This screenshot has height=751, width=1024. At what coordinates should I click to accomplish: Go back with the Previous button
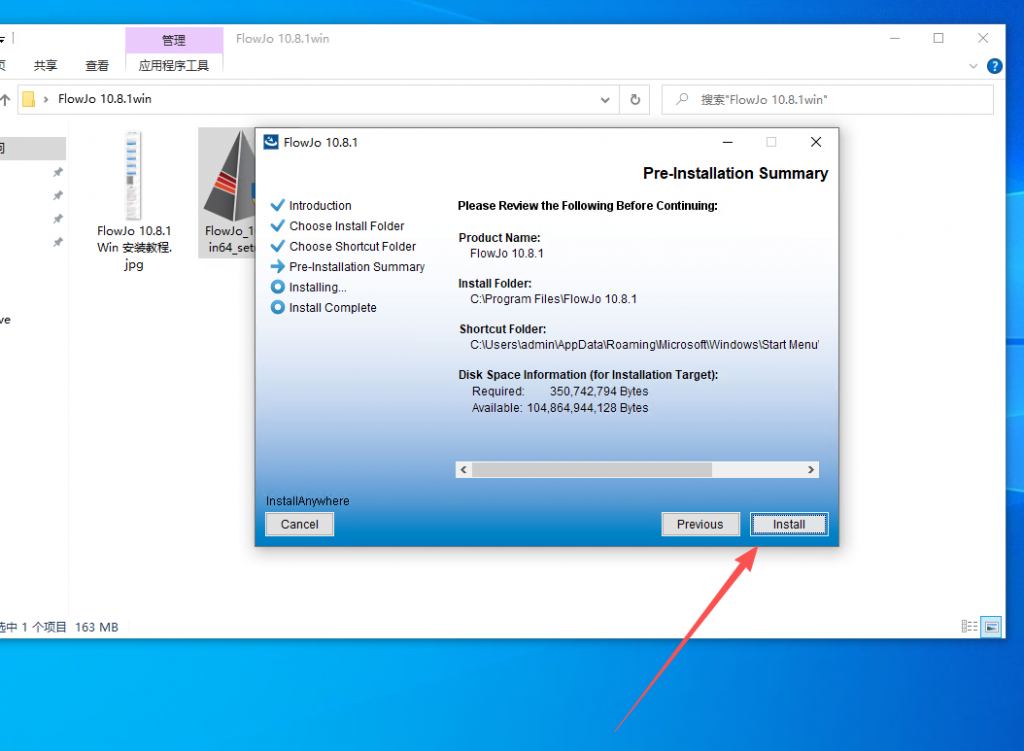click(700, 524)
